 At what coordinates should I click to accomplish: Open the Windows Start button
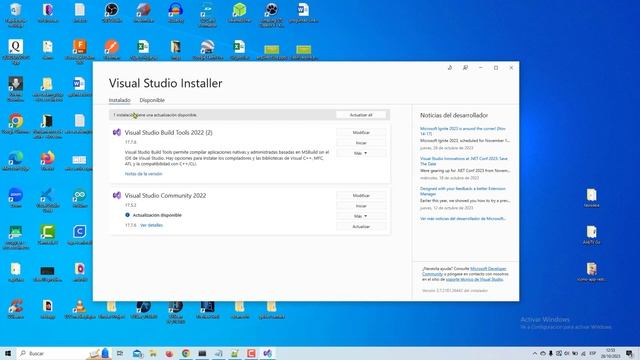(8, 353)
